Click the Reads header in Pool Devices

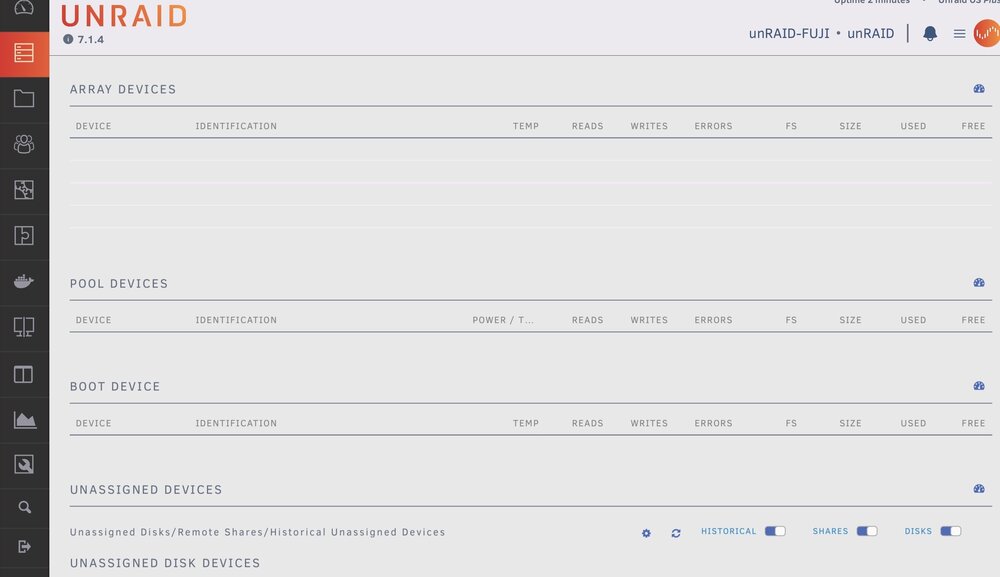pos(587,320)
